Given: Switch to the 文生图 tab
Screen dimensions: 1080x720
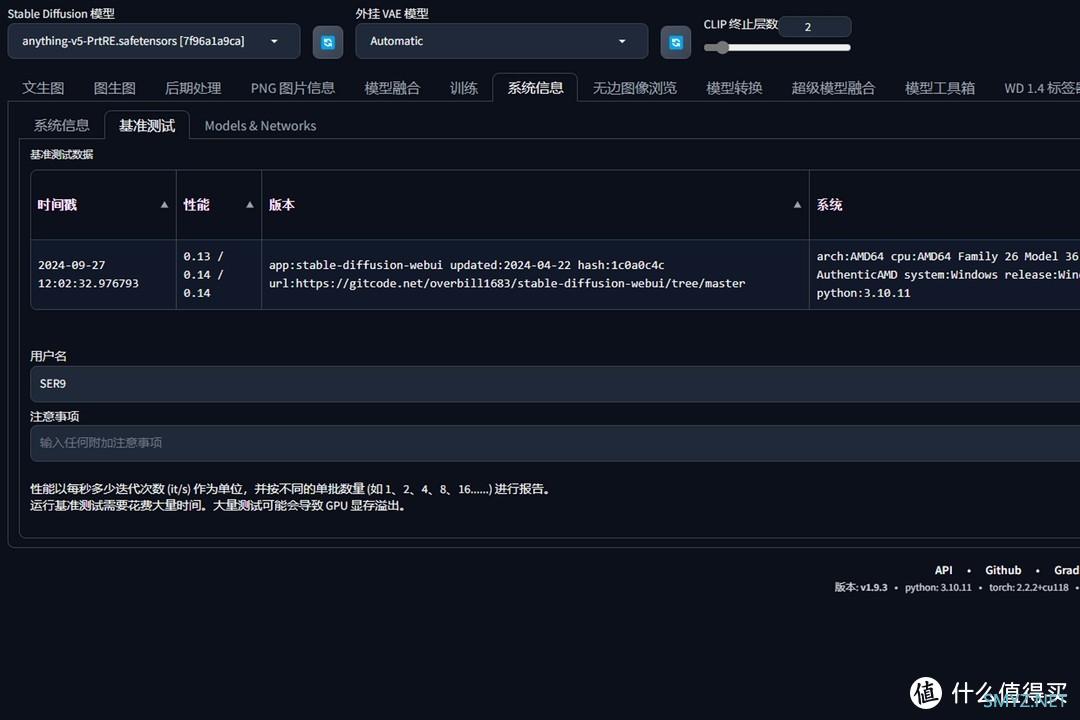Looking at the screenshot, I should pyautogui.click(x=43, y=88).
